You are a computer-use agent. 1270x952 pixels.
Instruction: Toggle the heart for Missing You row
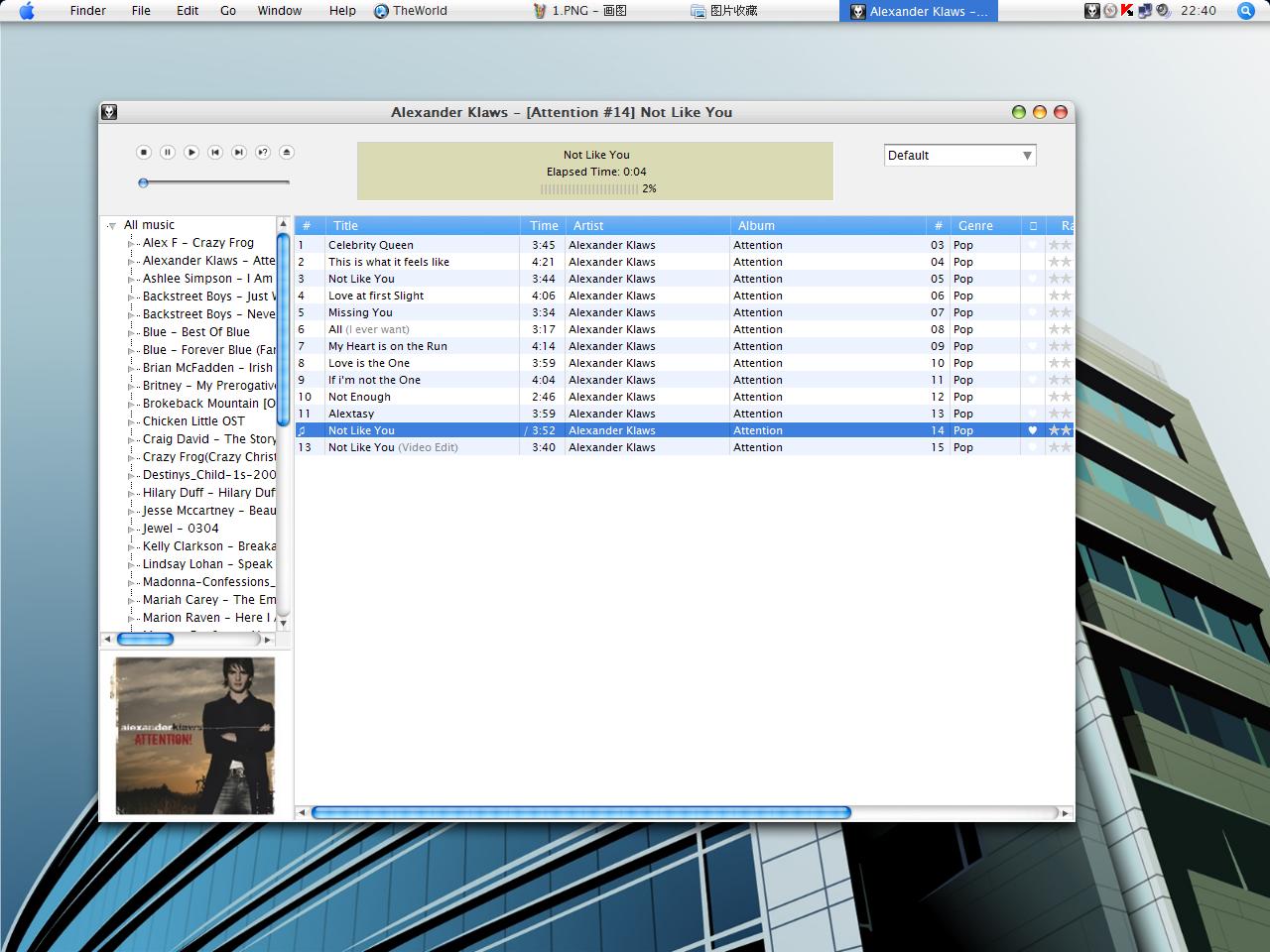[1033, 312]
